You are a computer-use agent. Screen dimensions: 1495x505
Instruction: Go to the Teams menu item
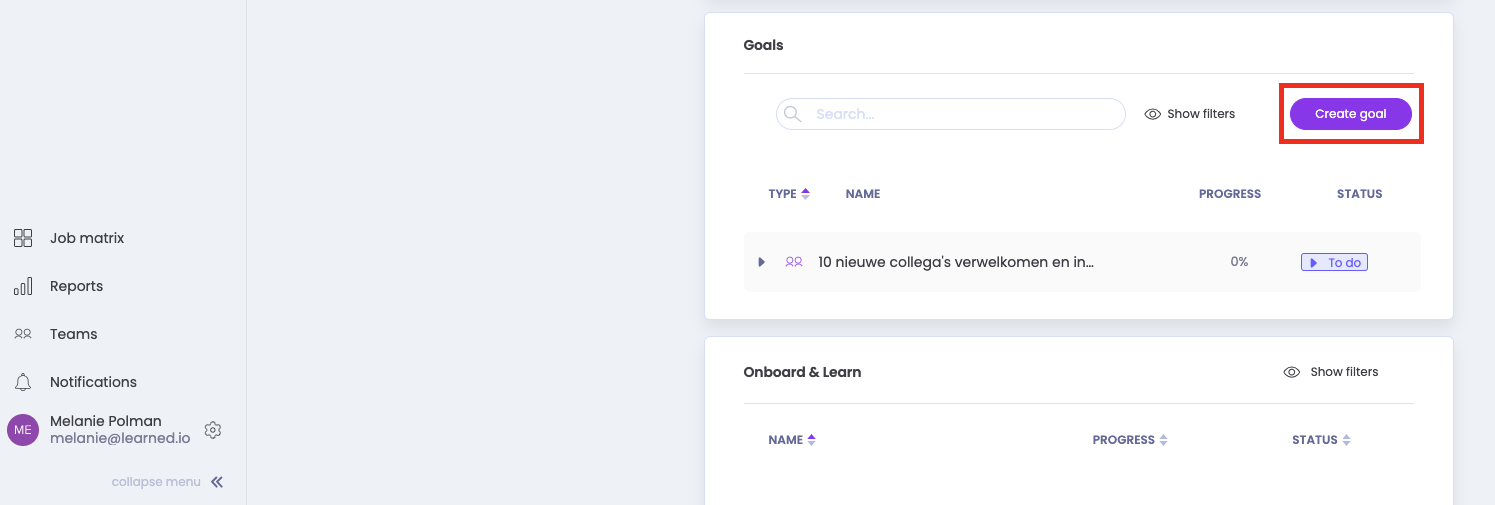click(x=73, y=334)
